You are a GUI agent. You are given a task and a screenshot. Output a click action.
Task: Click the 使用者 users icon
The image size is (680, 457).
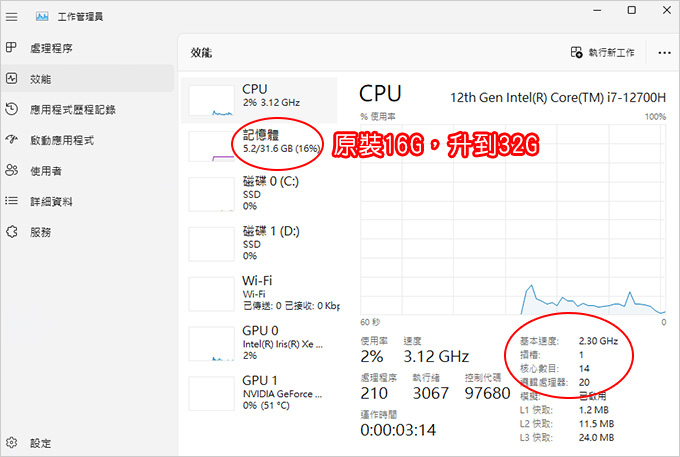point(11,170)
